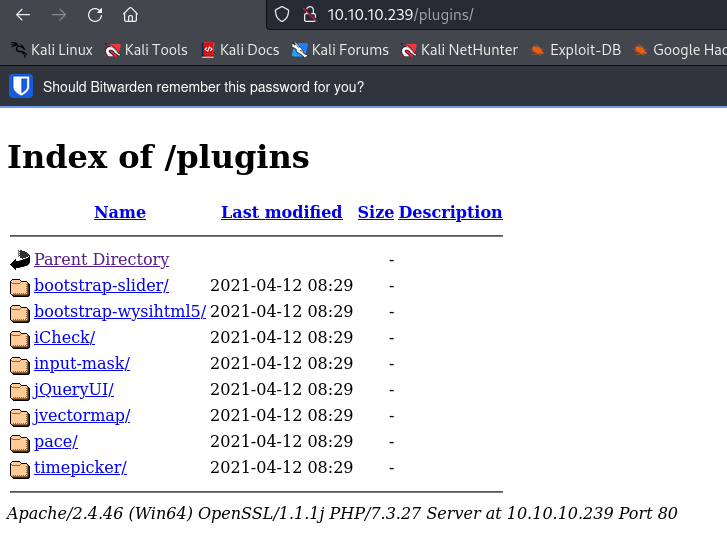Open the Kali Tools bookmark

pyautogui.click(x=146, y=50)
